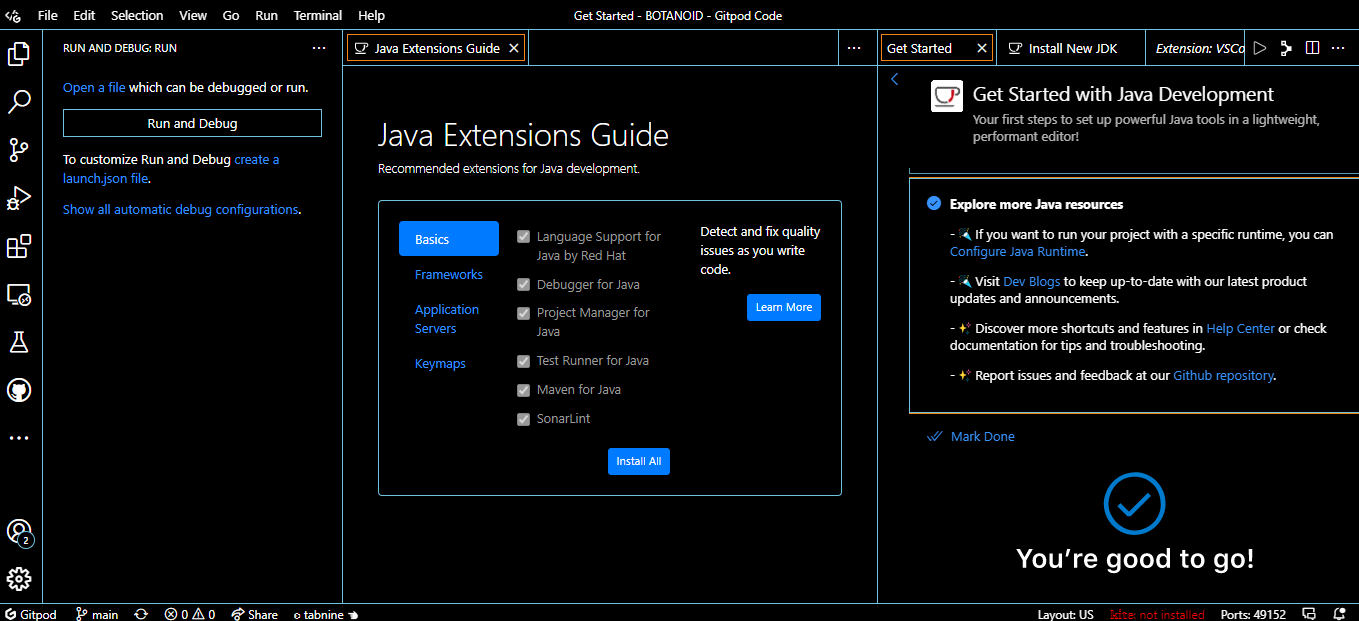Close the Get Started tab
The width and height of the screenshot is (1359, 621).
click(982, 48)
